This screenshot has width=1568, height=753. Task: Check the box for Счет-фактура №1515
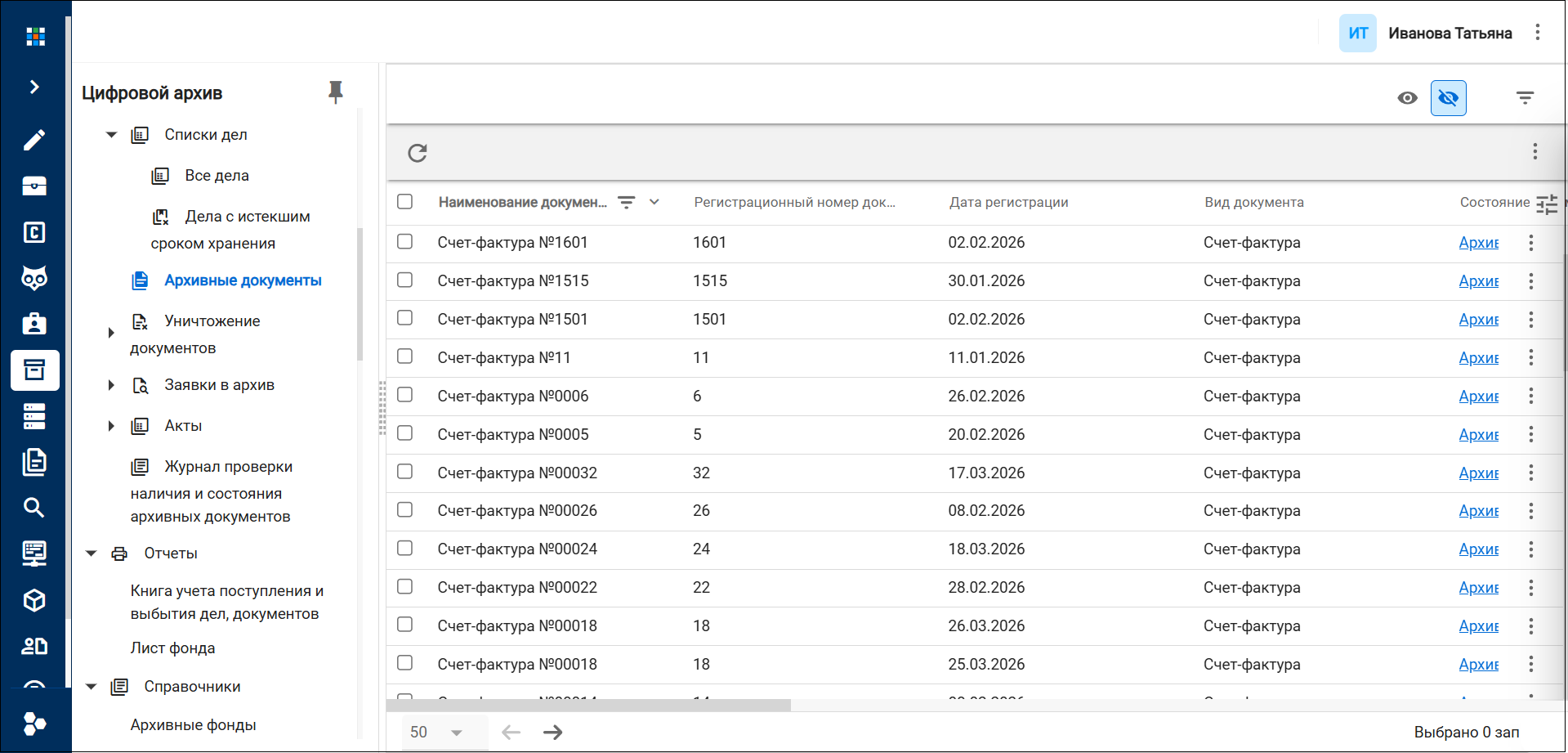coord(404,280)
